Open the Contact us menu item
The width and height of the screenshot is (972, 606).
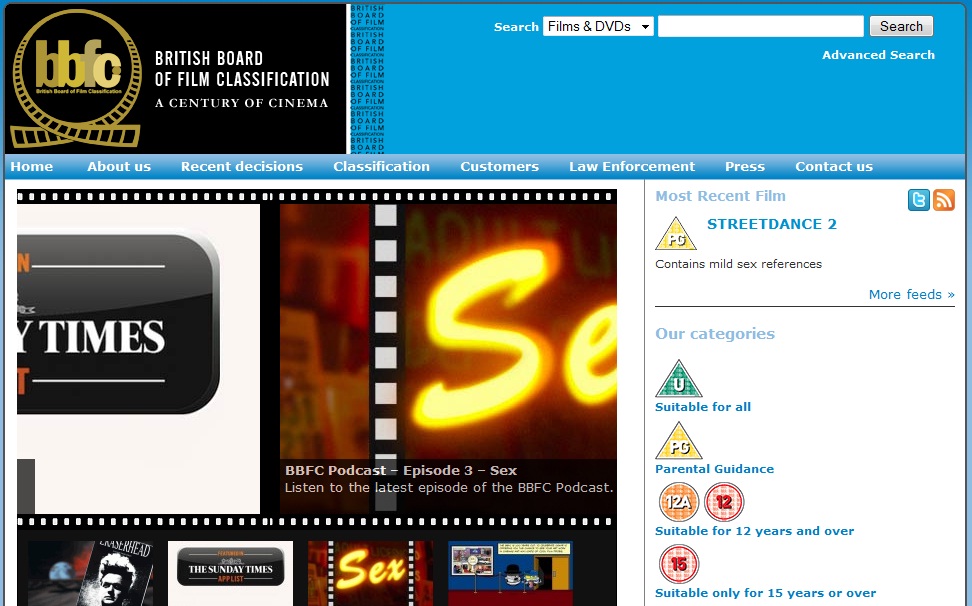pyautogui.click(x=834, y=167)
